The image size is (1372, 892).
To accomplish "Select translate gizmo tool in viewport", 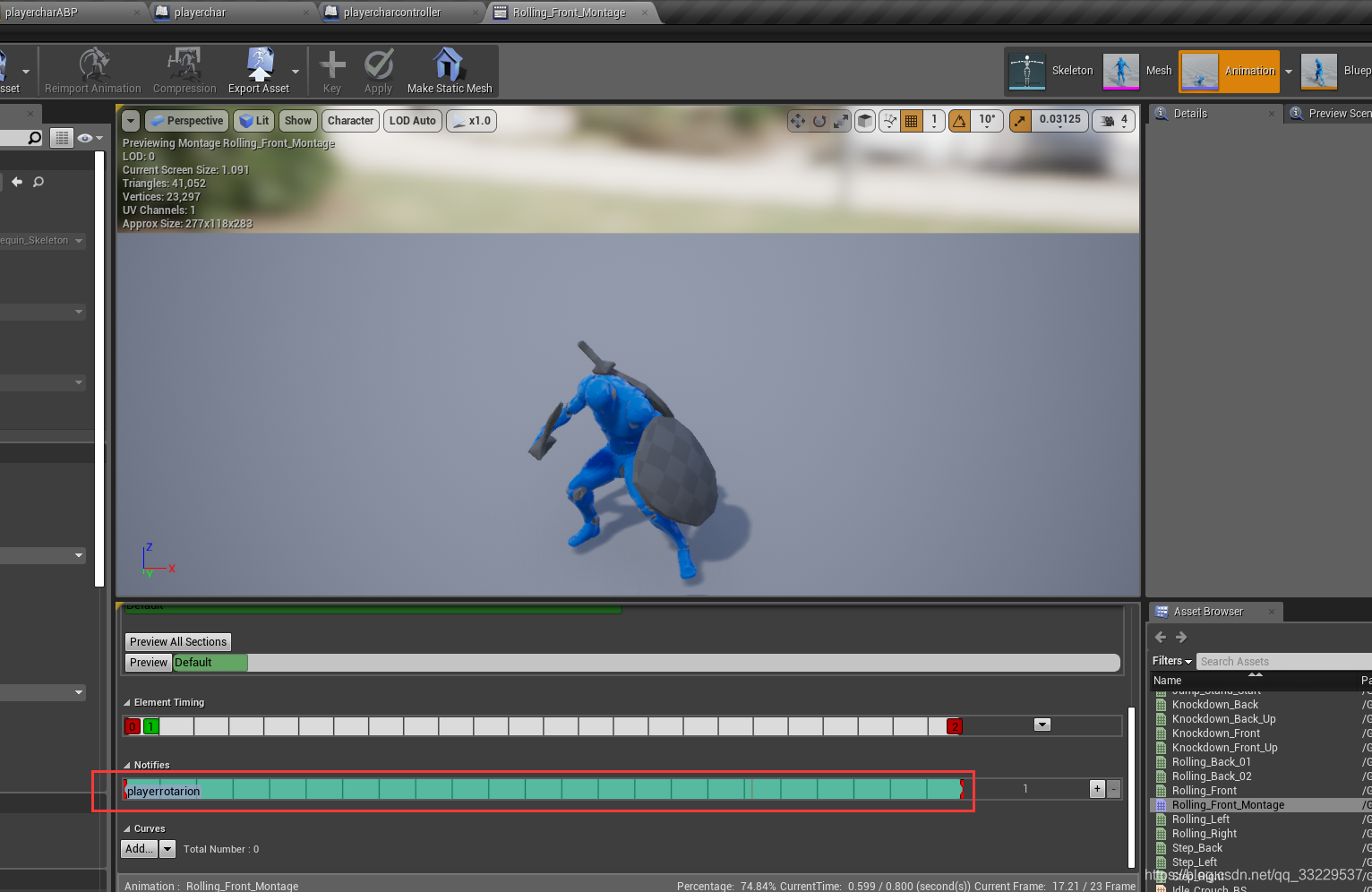I will 798,121.
